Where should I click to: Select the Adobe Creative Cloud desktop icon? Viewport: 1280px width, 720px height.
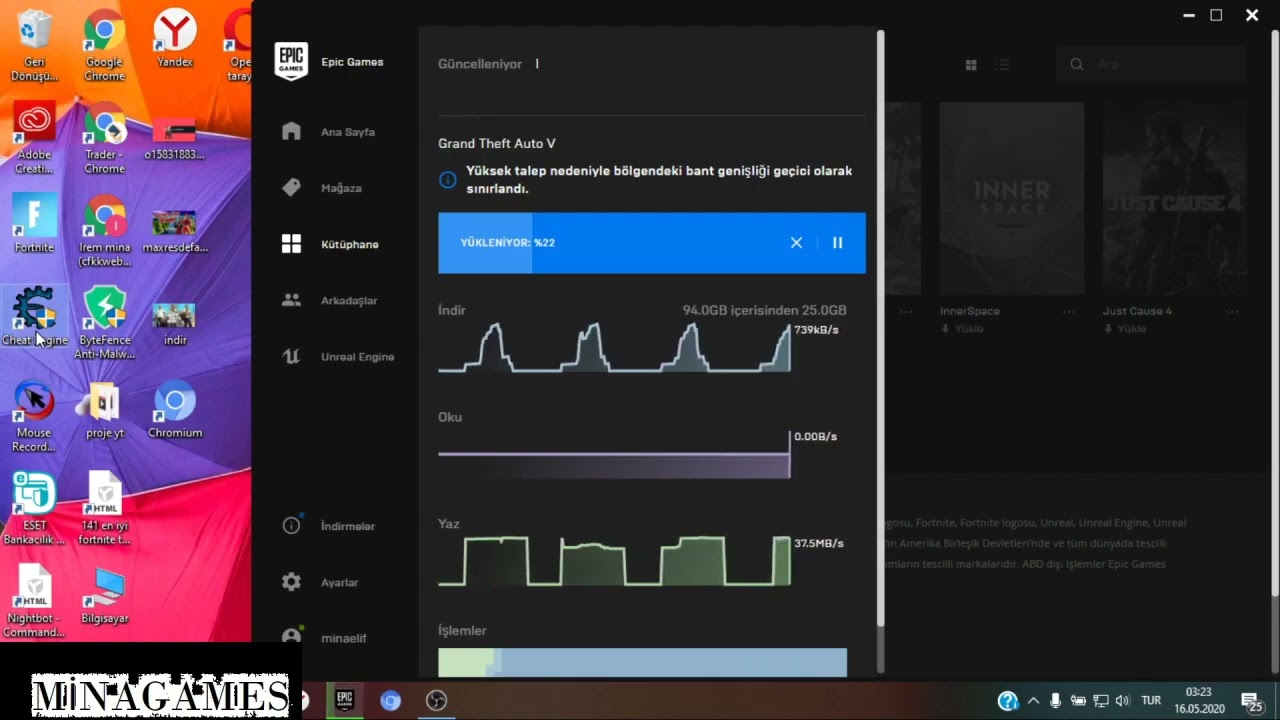[x=35, y=138]
